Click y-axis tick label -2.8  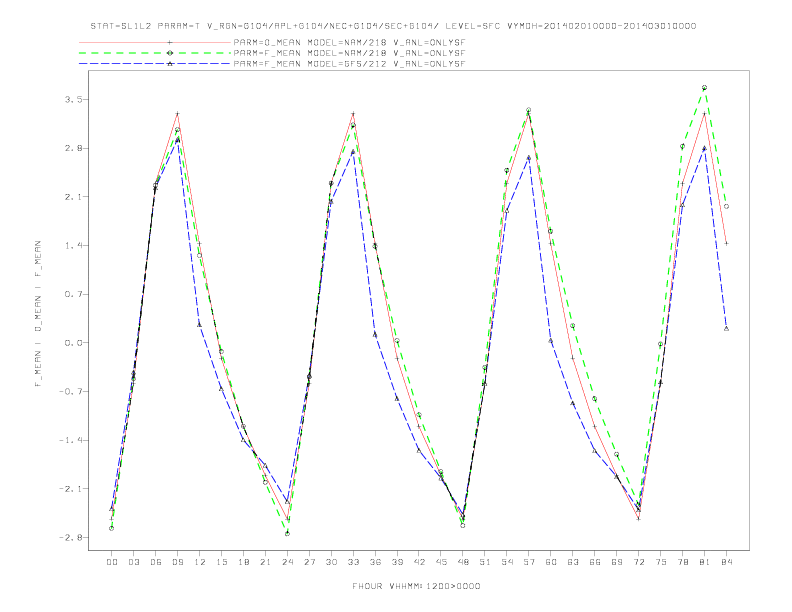pos(70,538)
